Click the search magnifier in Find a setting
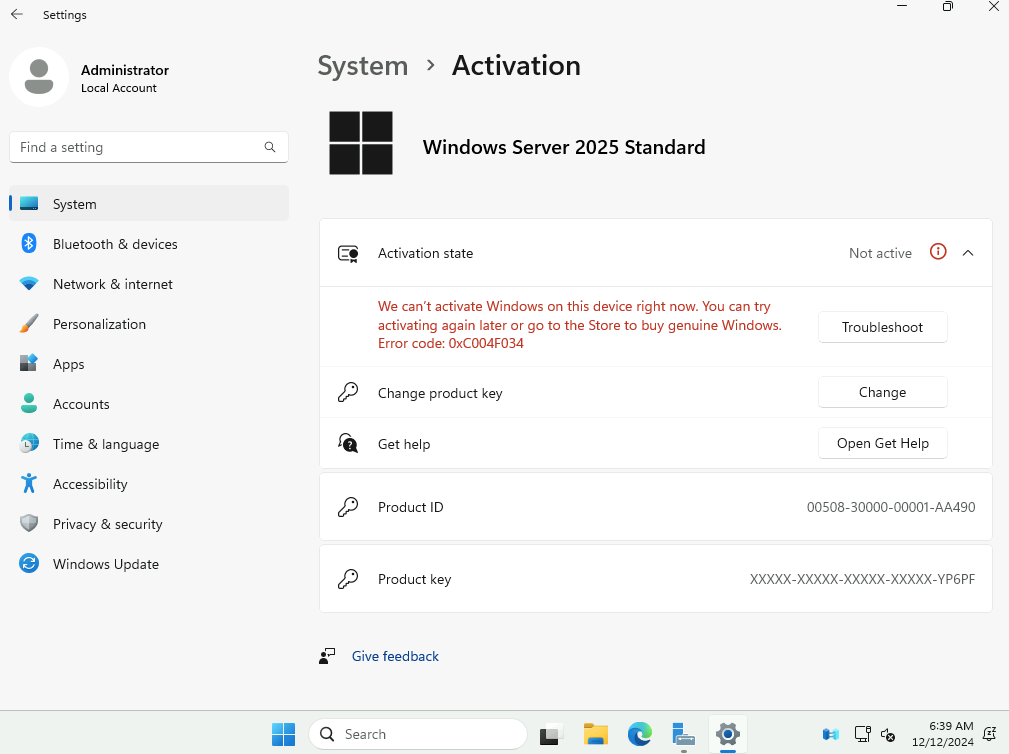 point(270,147)
